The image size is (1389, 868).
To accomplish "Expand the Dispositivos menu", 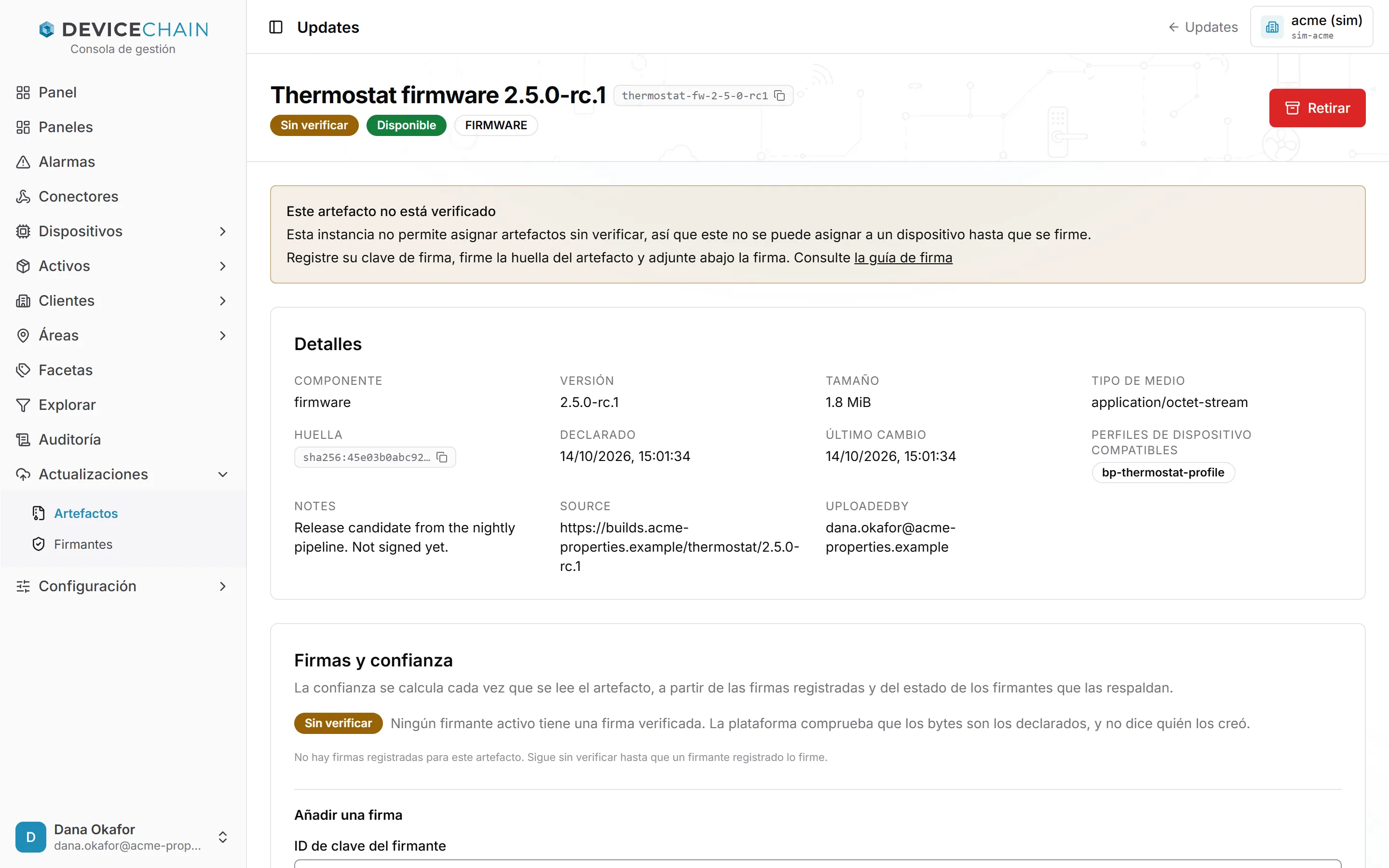I will (x=123, y=231).
